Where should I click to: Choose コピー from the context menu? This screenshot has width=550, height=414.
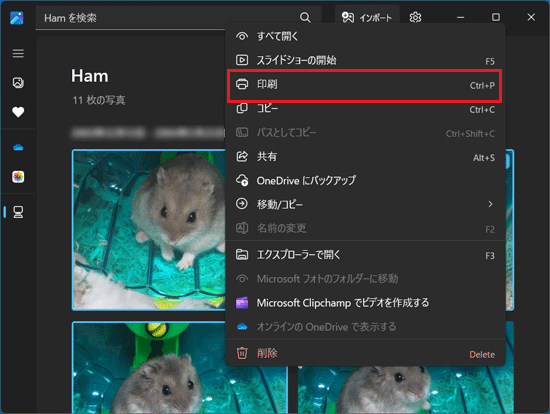365,108
